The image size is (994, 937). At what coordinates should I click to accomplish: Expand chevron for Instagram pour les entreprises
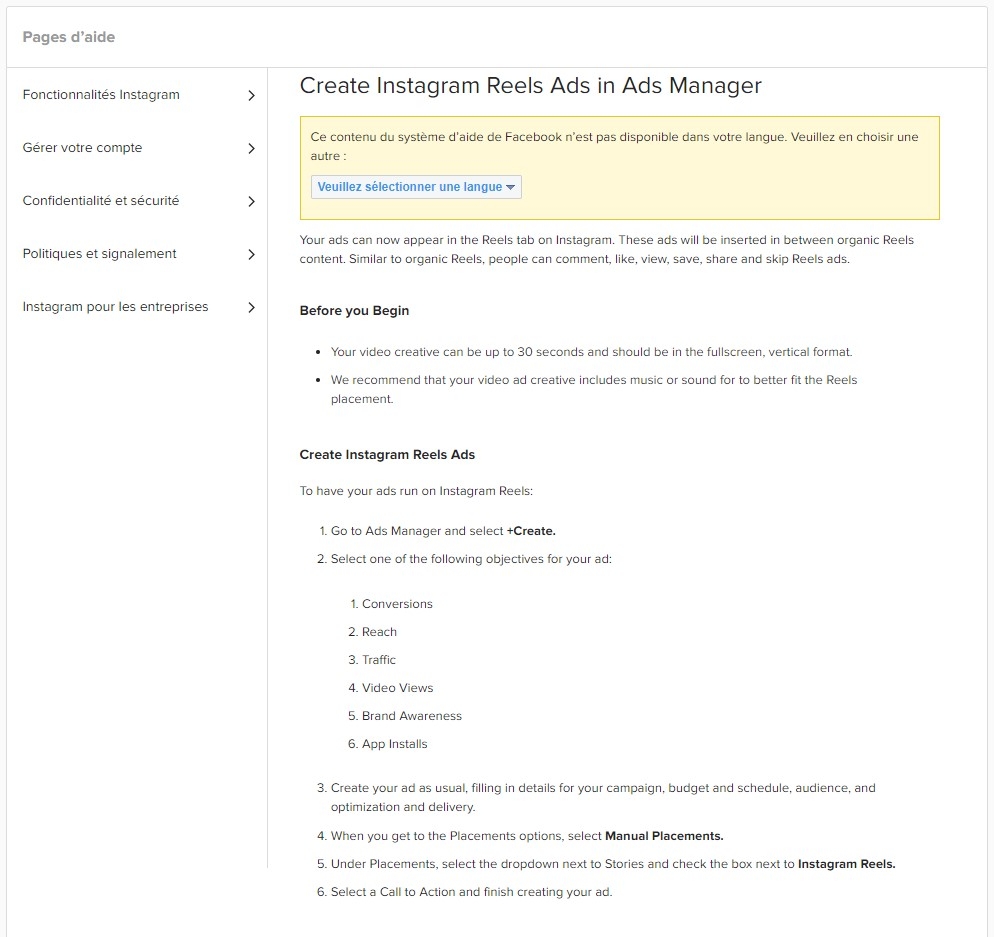pyautogui.click(x=251, y=308)
